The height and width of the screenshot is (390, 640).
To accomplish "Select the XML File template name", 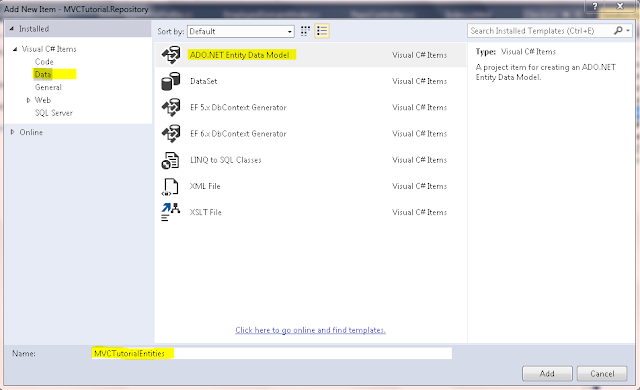I will (205, 186).
